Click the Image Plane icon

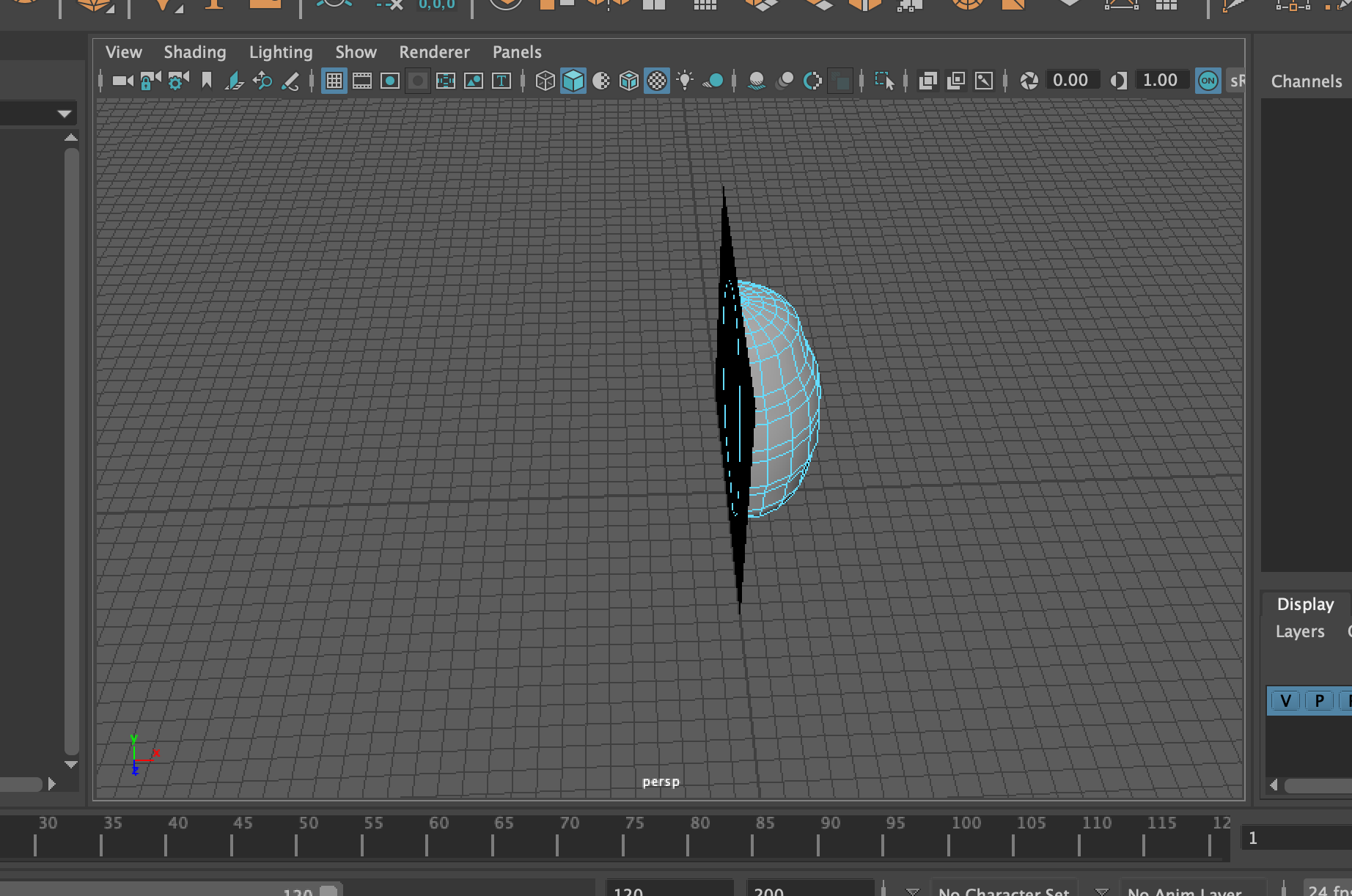coord(234,81)
